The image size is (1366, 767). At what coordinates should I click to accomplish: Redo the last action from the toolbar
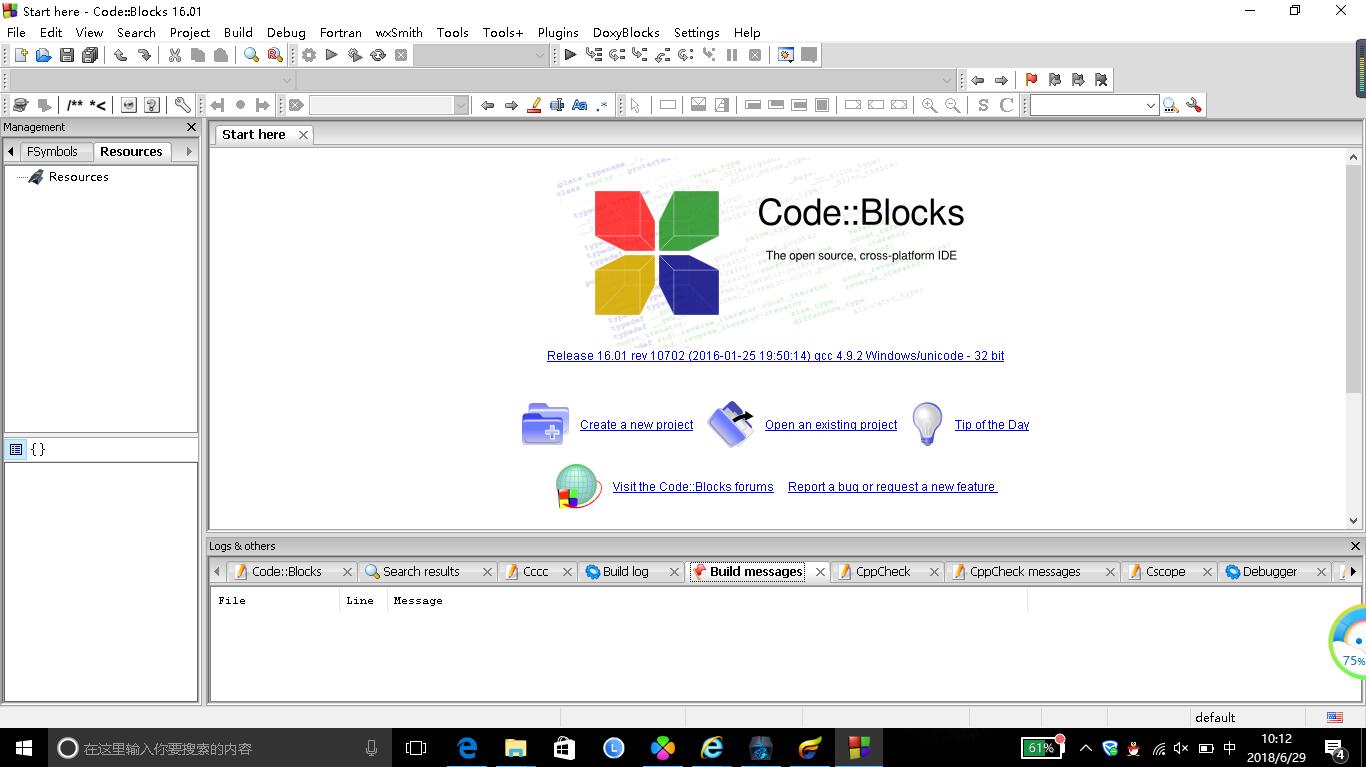tap(144, 55)
